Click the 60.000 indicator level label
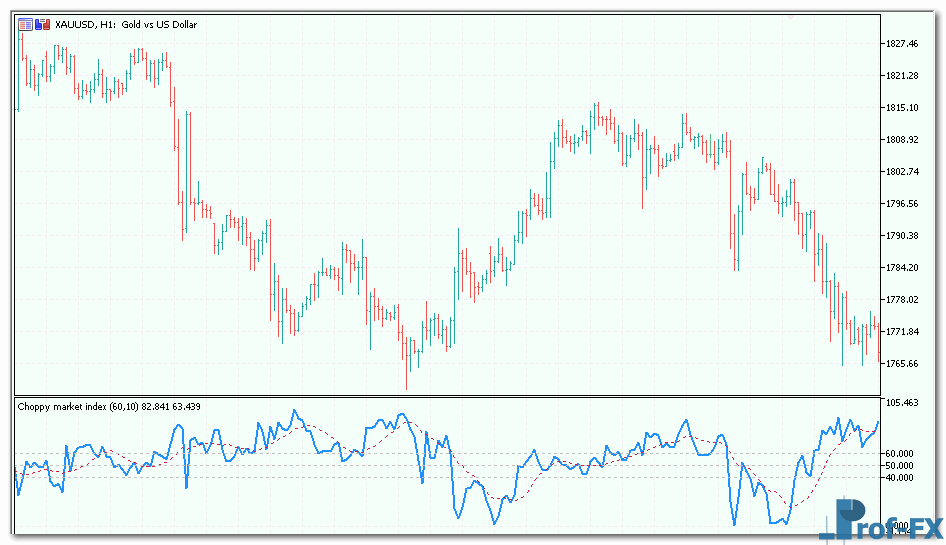Screen dimensions: 946x545 point(899,454)
